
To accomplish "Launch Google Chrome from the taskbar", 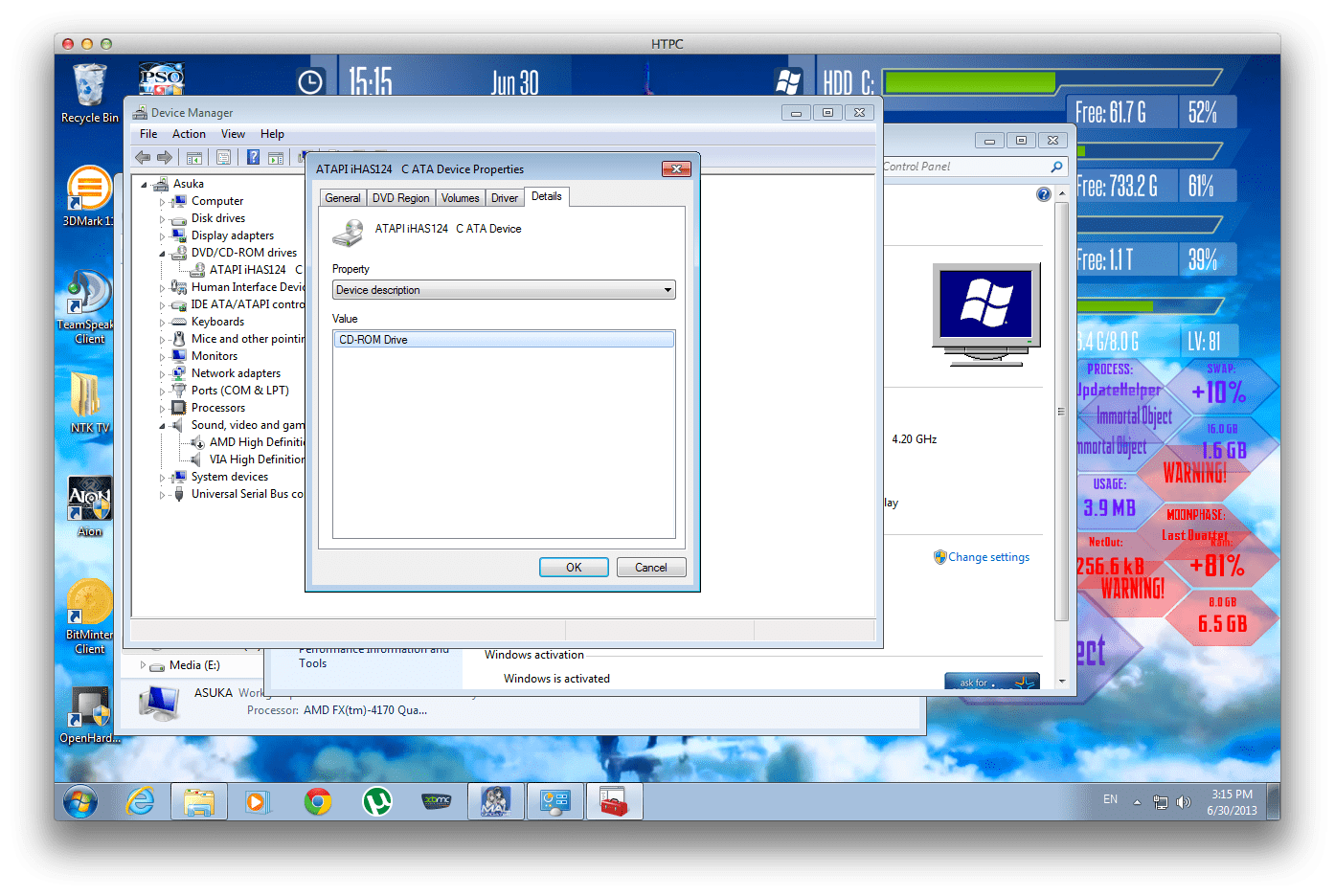I will (318, 801).
